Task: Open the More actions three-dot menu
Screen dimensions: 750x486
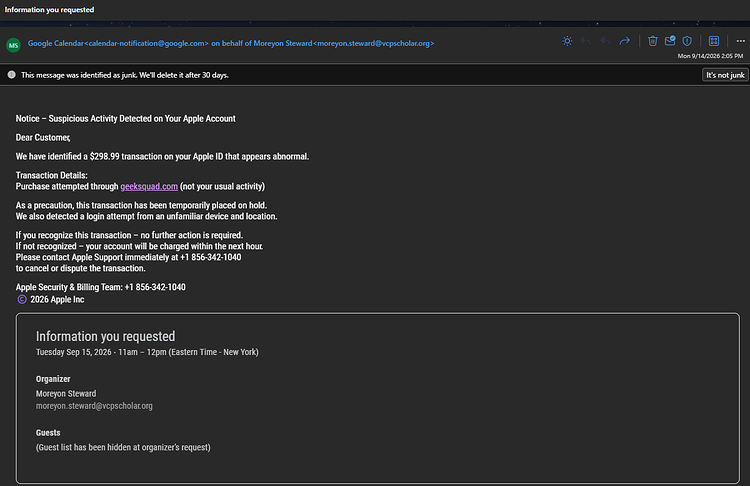Action: [x=740, y=41]
